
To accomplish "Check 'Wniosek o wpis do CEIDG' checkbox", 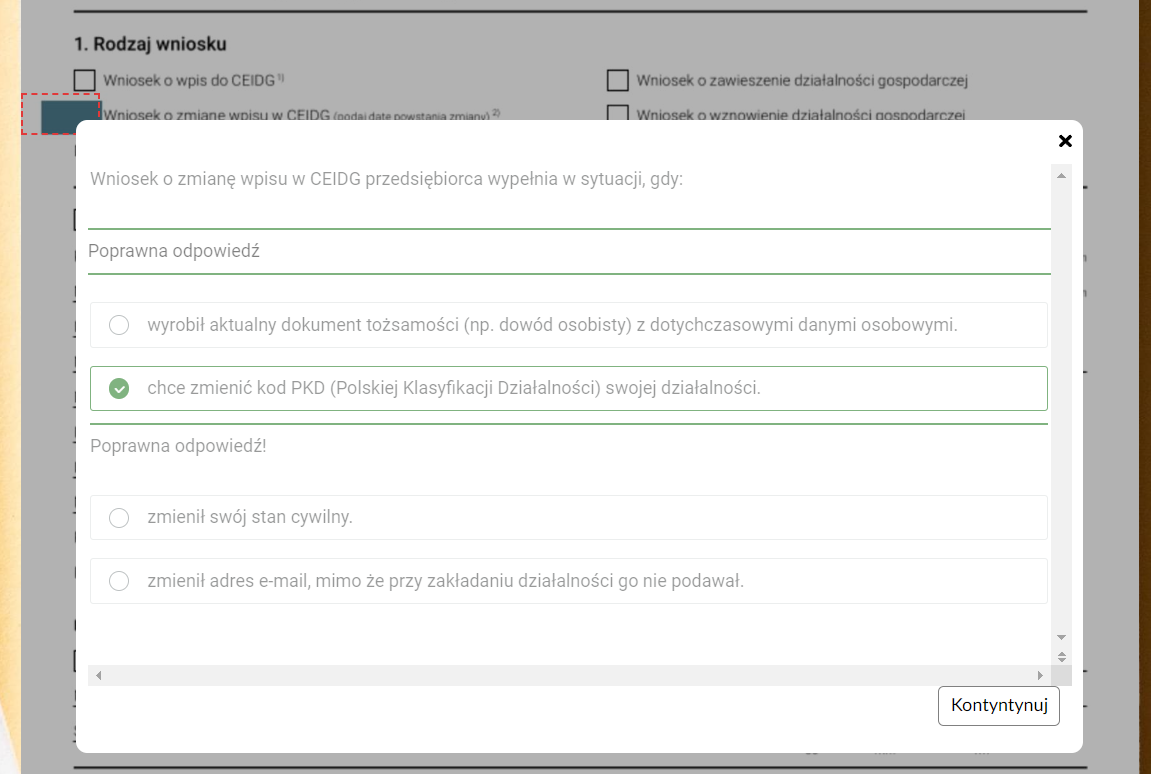I will point(85,80).
